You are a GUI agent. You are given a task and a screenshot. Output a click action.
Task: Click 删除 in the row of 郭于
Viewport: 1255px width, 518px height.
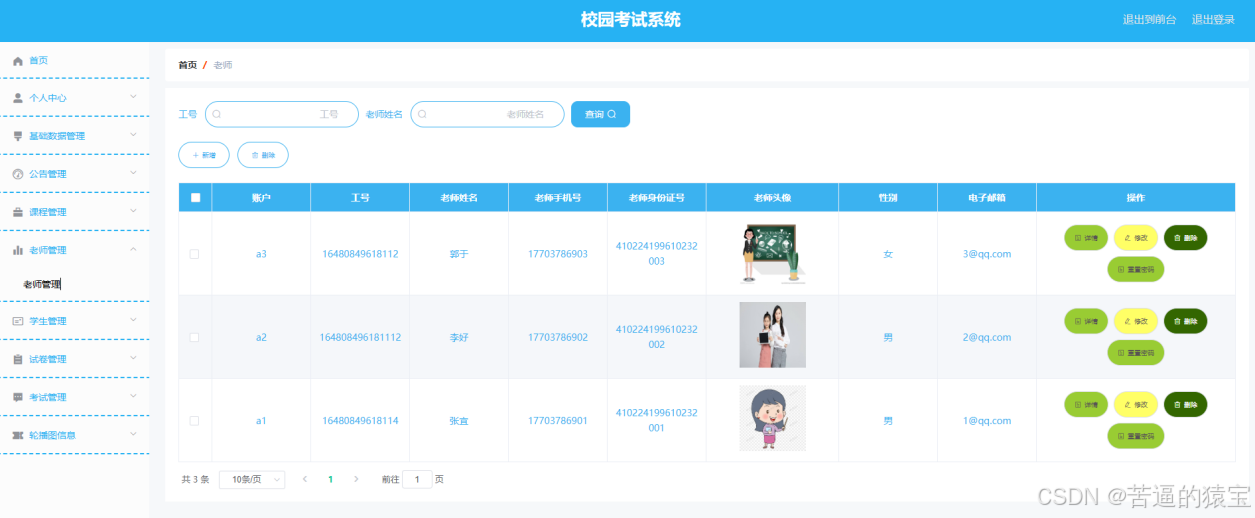click(1186, 238)
